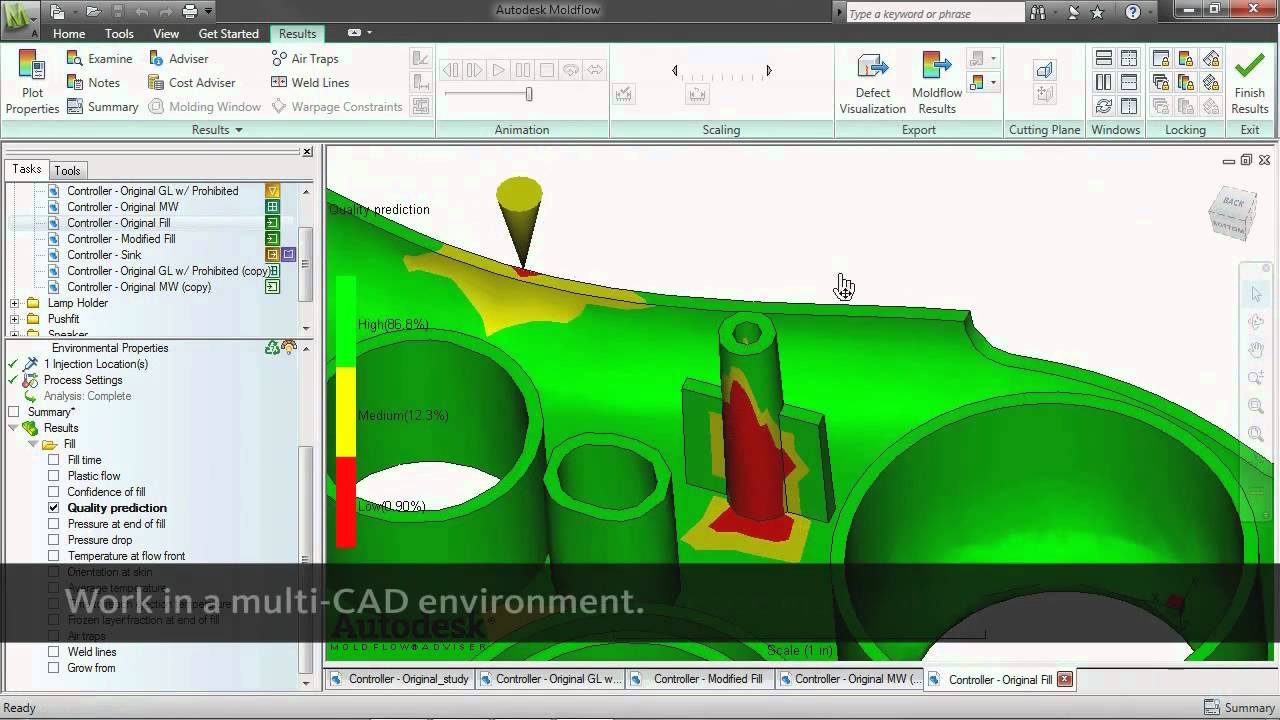Collapse the Fill results folder

pos(32,444)
